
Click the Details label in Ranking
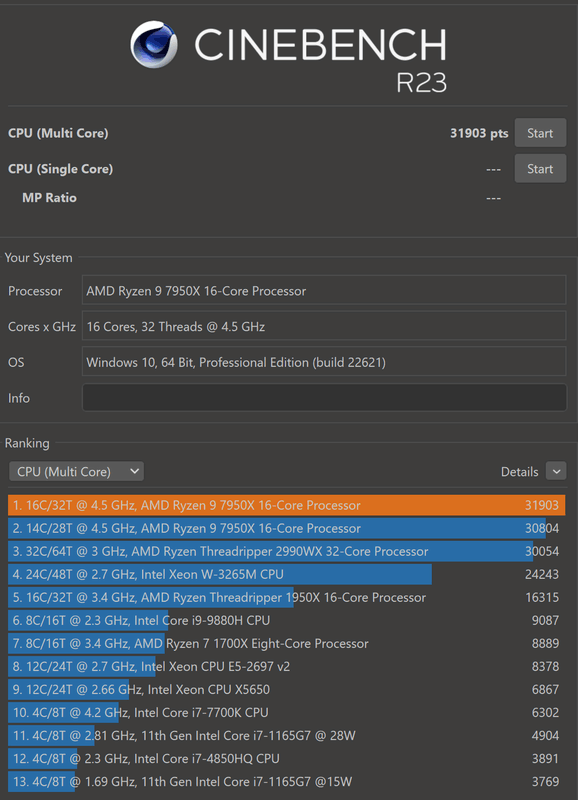coord(519,471)
